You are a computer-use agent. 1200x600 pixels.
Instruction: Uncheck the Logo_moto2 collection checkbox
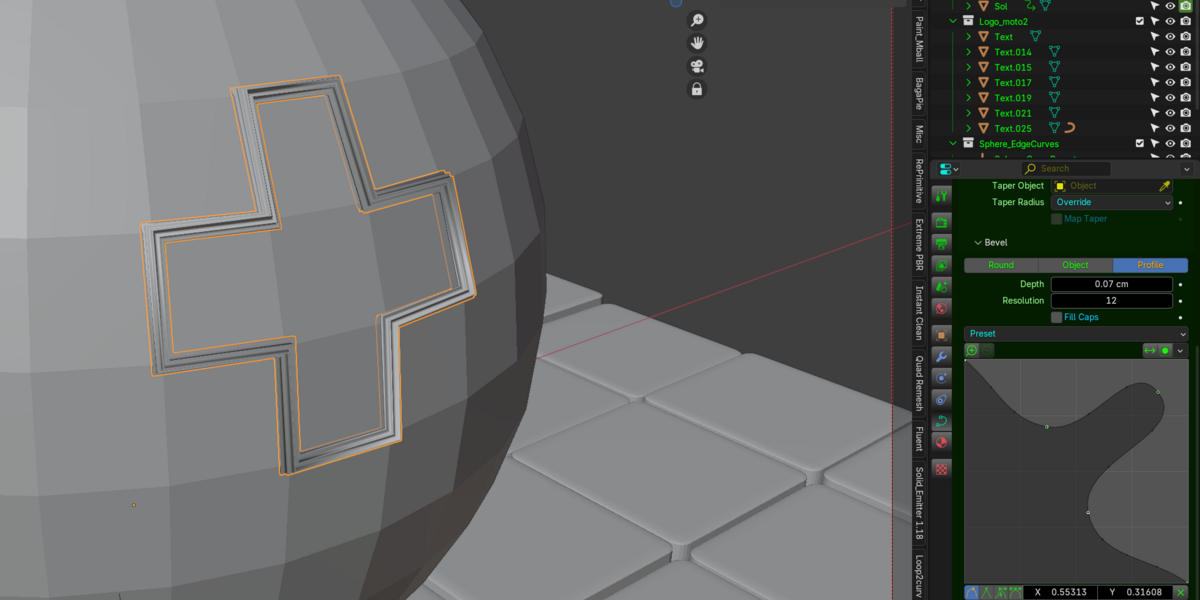pyautogui.click(x=1140, y=21)
